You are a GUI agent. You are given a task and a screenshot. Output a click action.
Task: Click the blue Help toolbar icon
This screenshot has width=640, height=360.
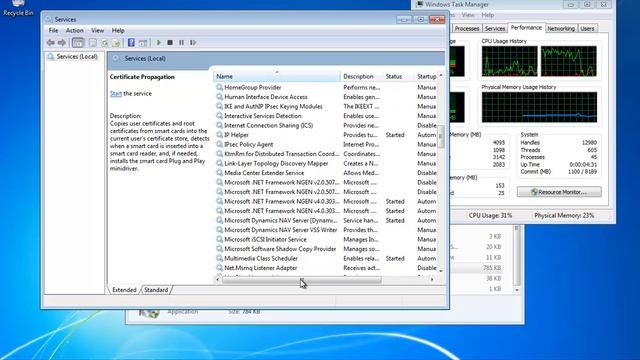131,42
